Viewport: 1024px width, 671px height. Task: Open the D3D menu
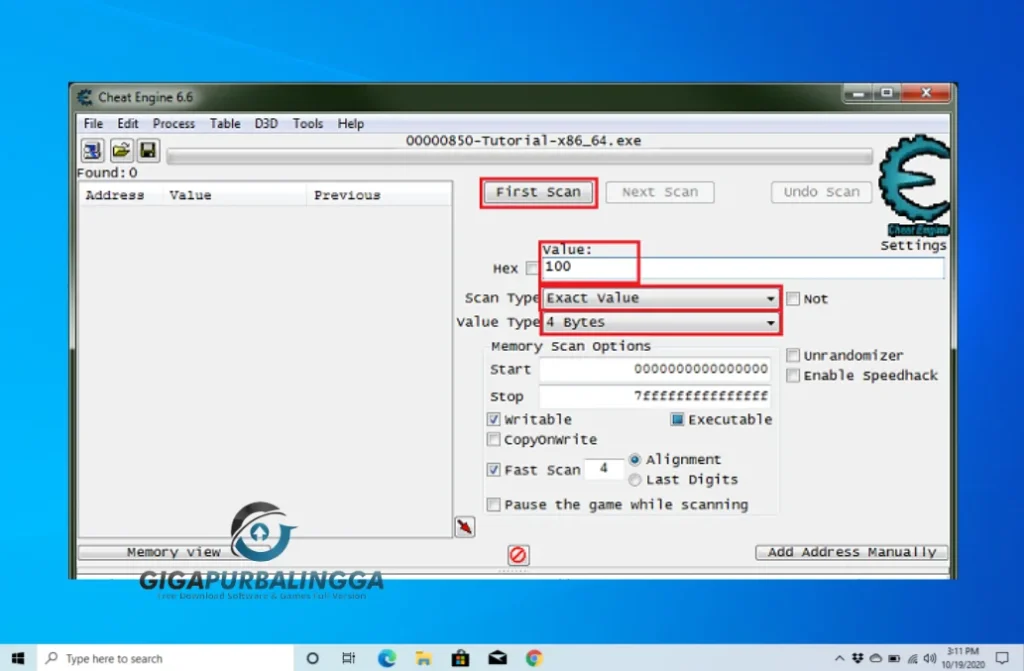pos(265,123)
